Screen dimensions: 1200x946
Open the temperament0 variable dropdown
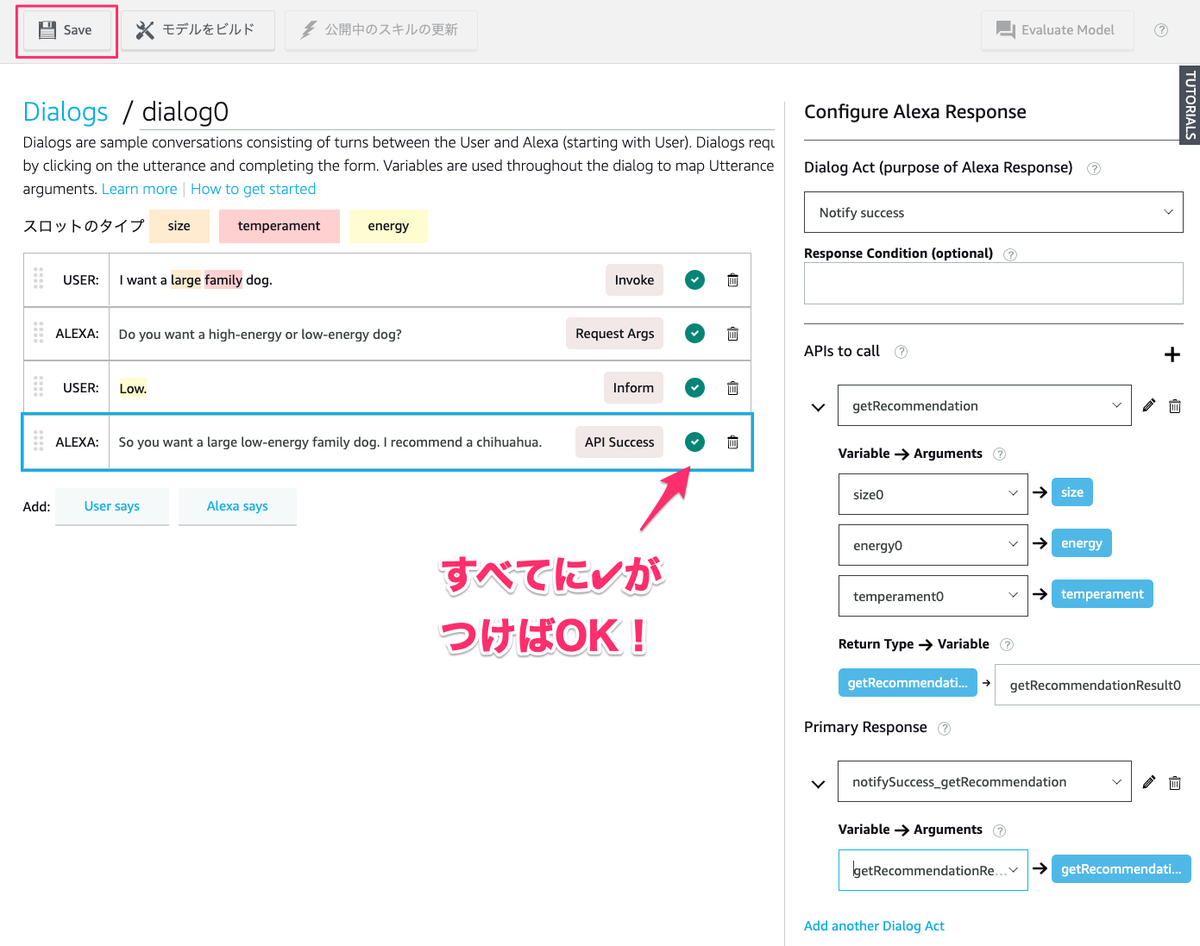click(933, 596)
